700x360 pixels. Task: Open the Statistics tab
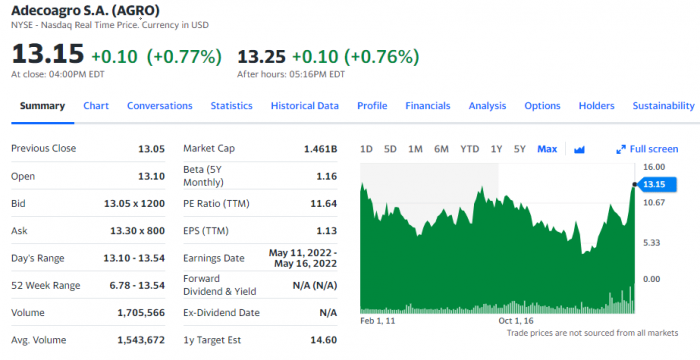(231, 106)
